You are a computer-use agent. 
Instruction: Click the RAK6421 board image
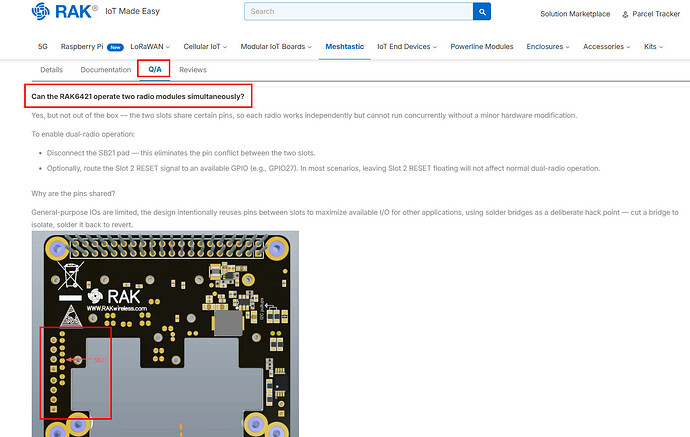pyautogui.click(x=165, y=334)
